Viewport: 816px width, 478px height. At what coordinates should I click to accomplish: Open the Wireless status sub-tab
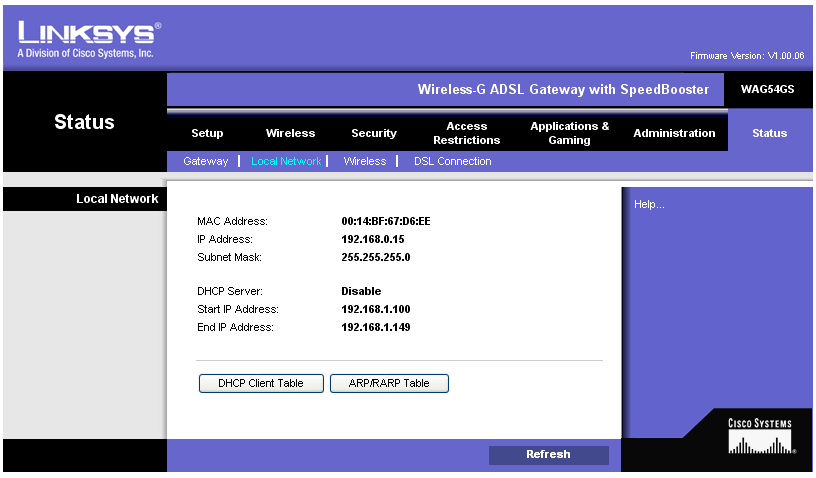[x=365, y=161]
